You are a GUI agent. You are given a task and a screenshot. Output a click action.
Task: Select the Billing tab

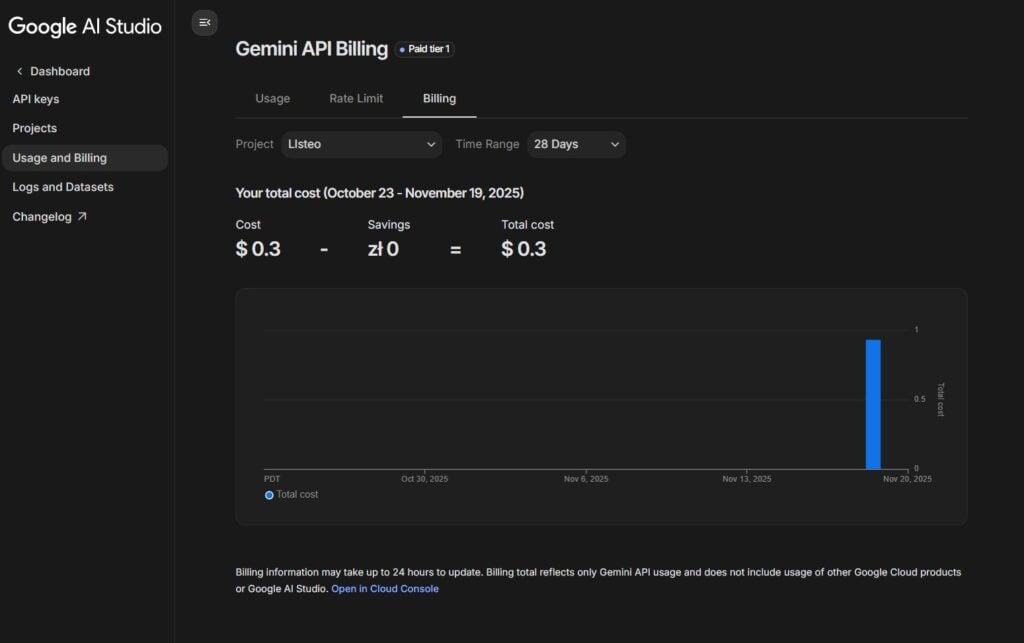(x=439, y=99)
